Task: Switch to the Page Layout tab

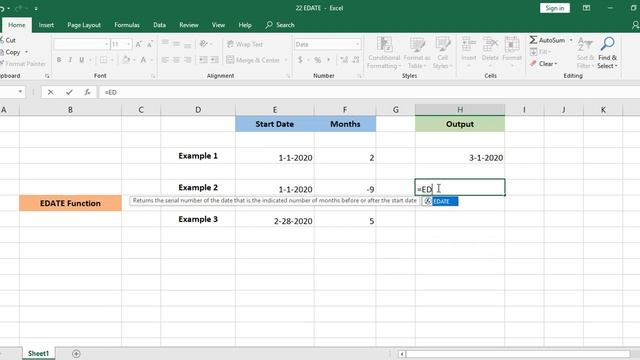Action: point(84,25)
